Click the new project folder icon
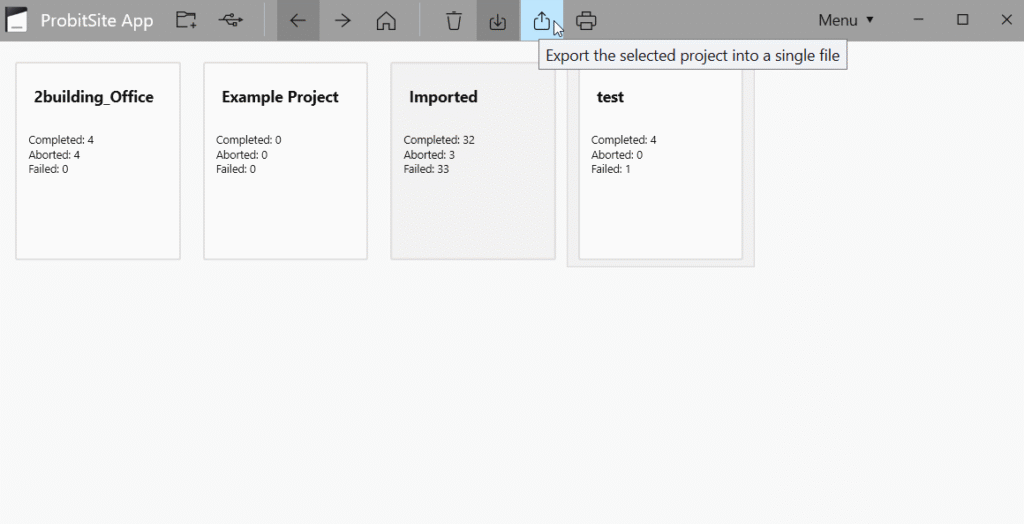Viewport: 1024px width, 524px height. [186, 20]
